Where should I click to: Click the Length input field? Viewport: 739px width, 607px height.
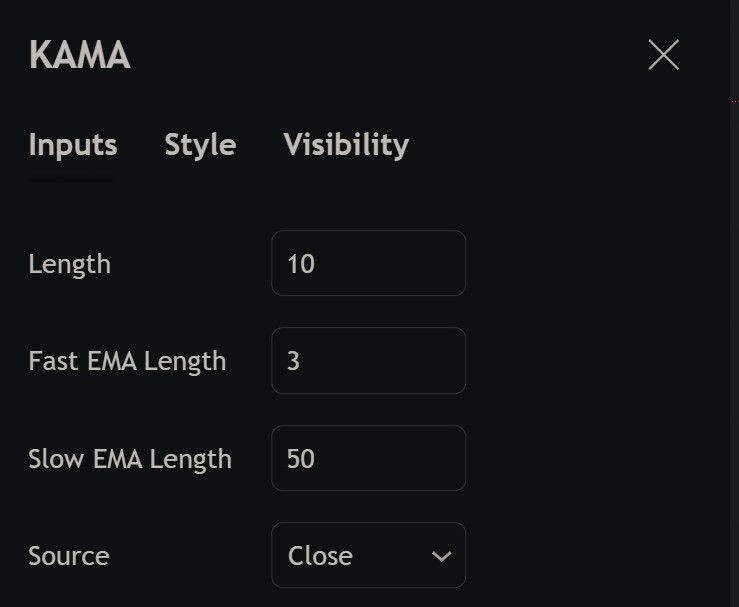(x=368, y=263)
